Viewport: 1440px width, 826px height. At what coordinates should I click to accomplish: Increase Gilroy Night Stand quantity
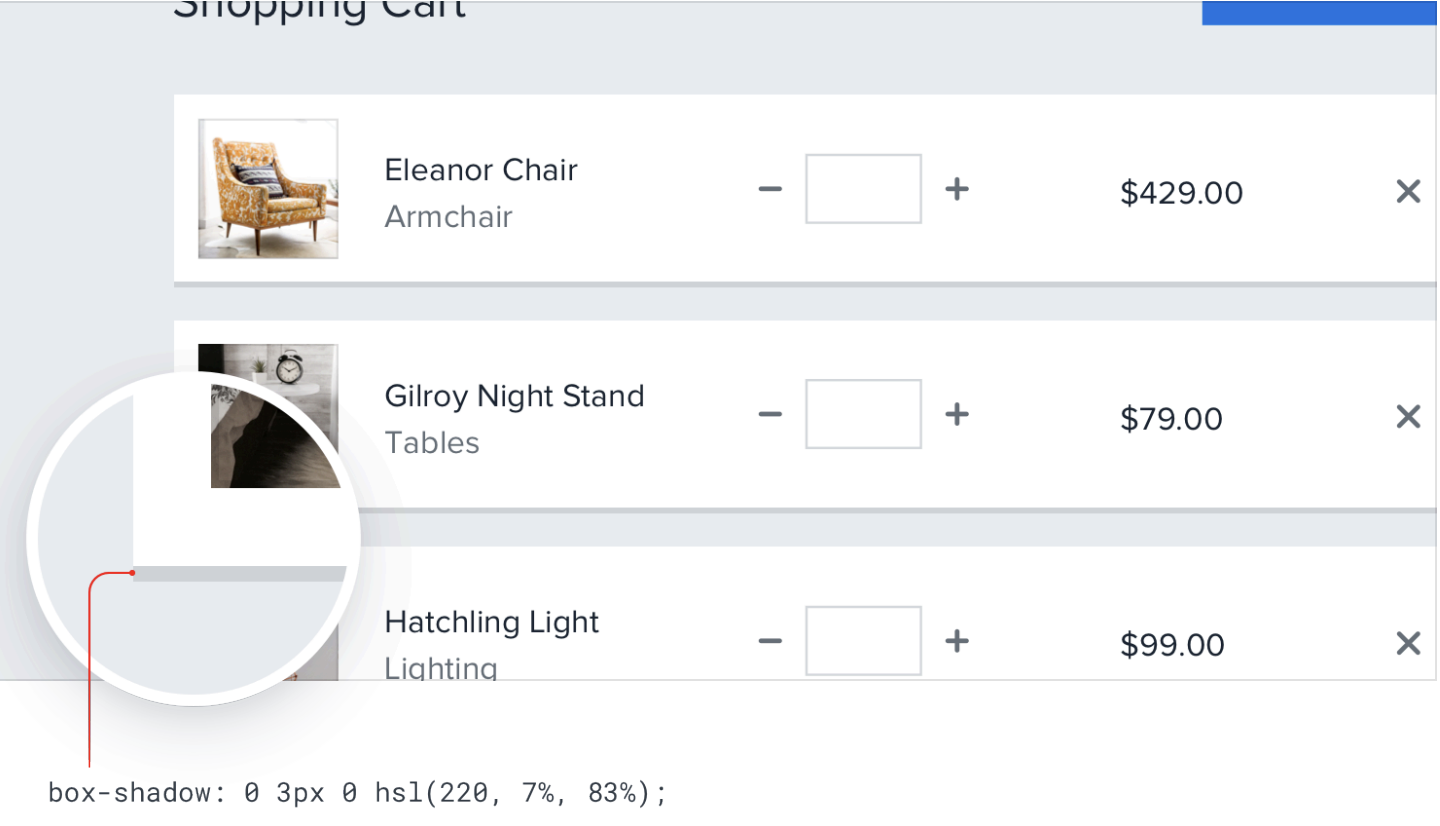click(957, 415)
